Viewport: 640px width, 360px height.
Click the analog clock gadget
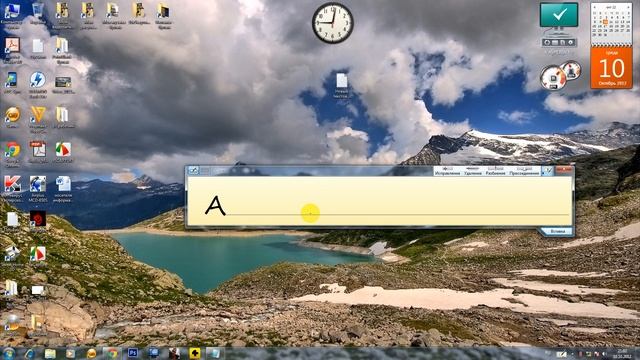click(333, 23)
